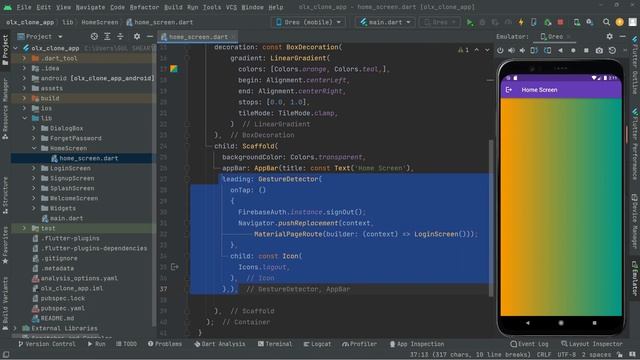This screenshot has width=640, height=360.
Task: Open the main.dart run configuration dropdown
Action: pyautogui.click(x=385, y=22)
